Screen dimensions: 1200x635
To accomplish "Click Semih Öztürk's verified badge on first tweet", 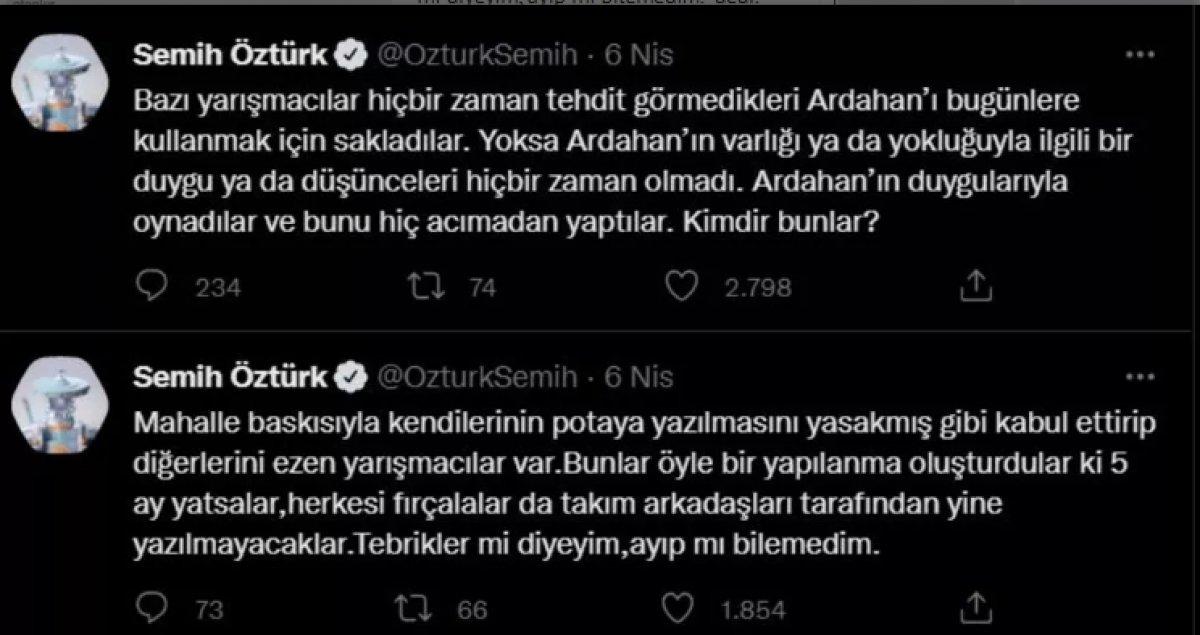I will coord(348,56).
